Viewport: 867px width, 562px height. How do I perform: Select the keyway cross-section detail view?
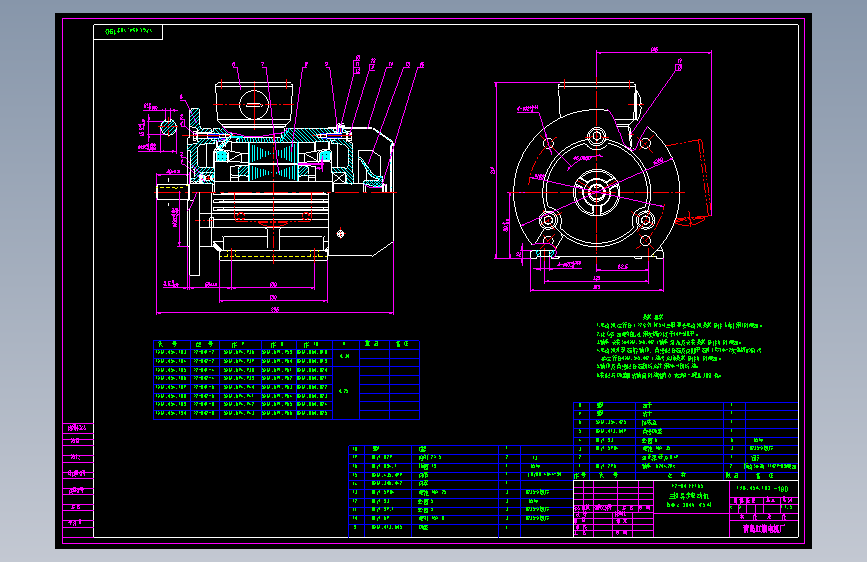[168, 127]
